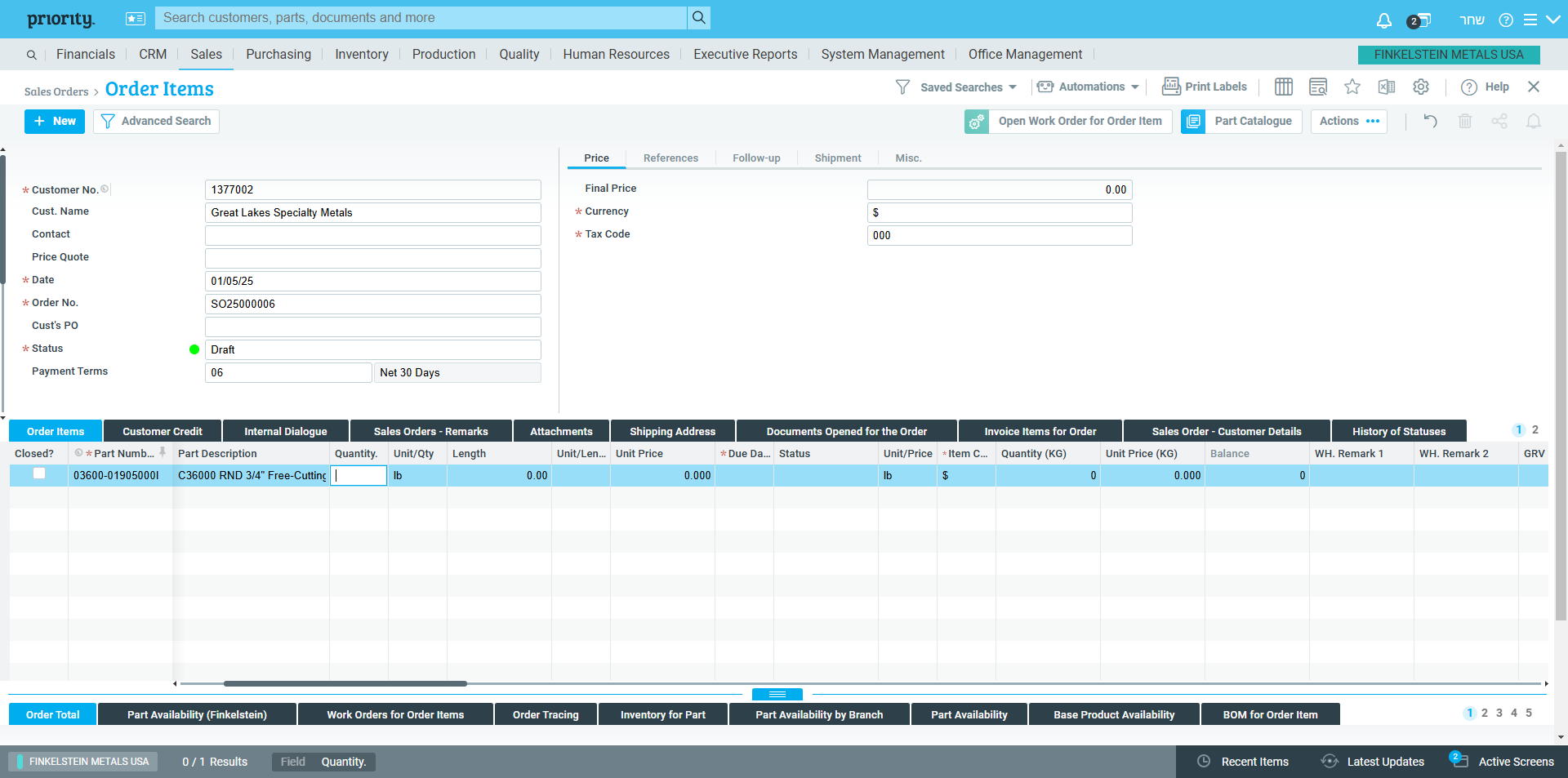1568x778 pixels.
Task: Open BOM for Order Item tab
Action: point(1270,714)
